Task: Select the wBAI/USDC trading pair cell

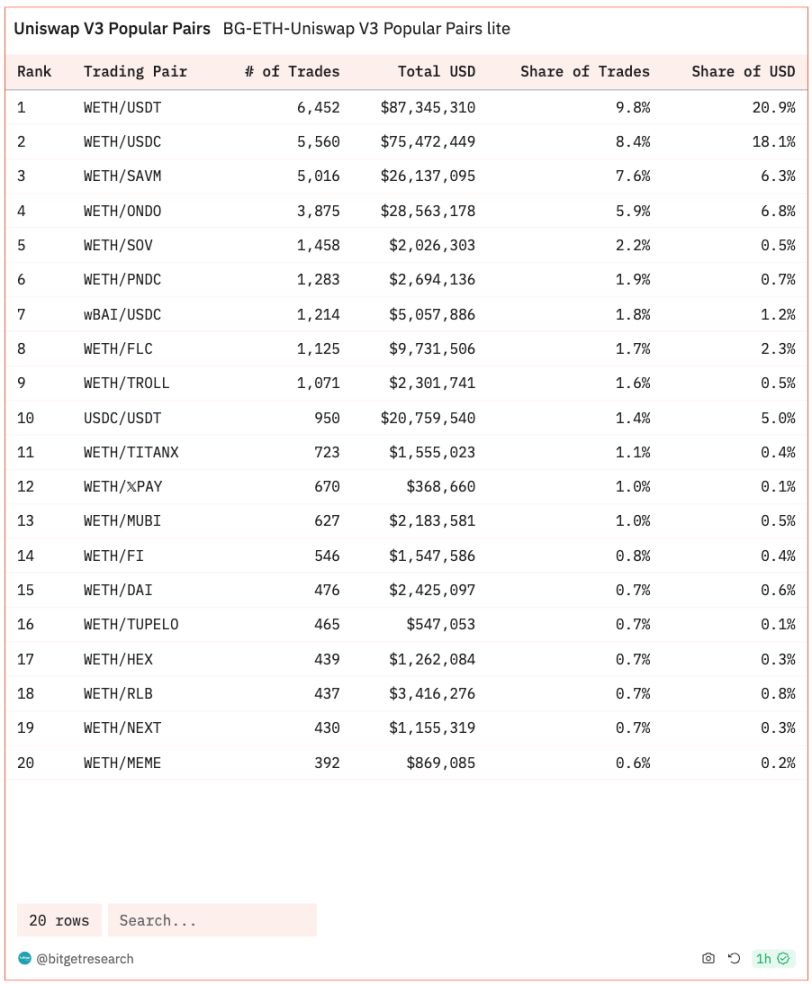Action: pyautogui.click(x=122, y=314)
